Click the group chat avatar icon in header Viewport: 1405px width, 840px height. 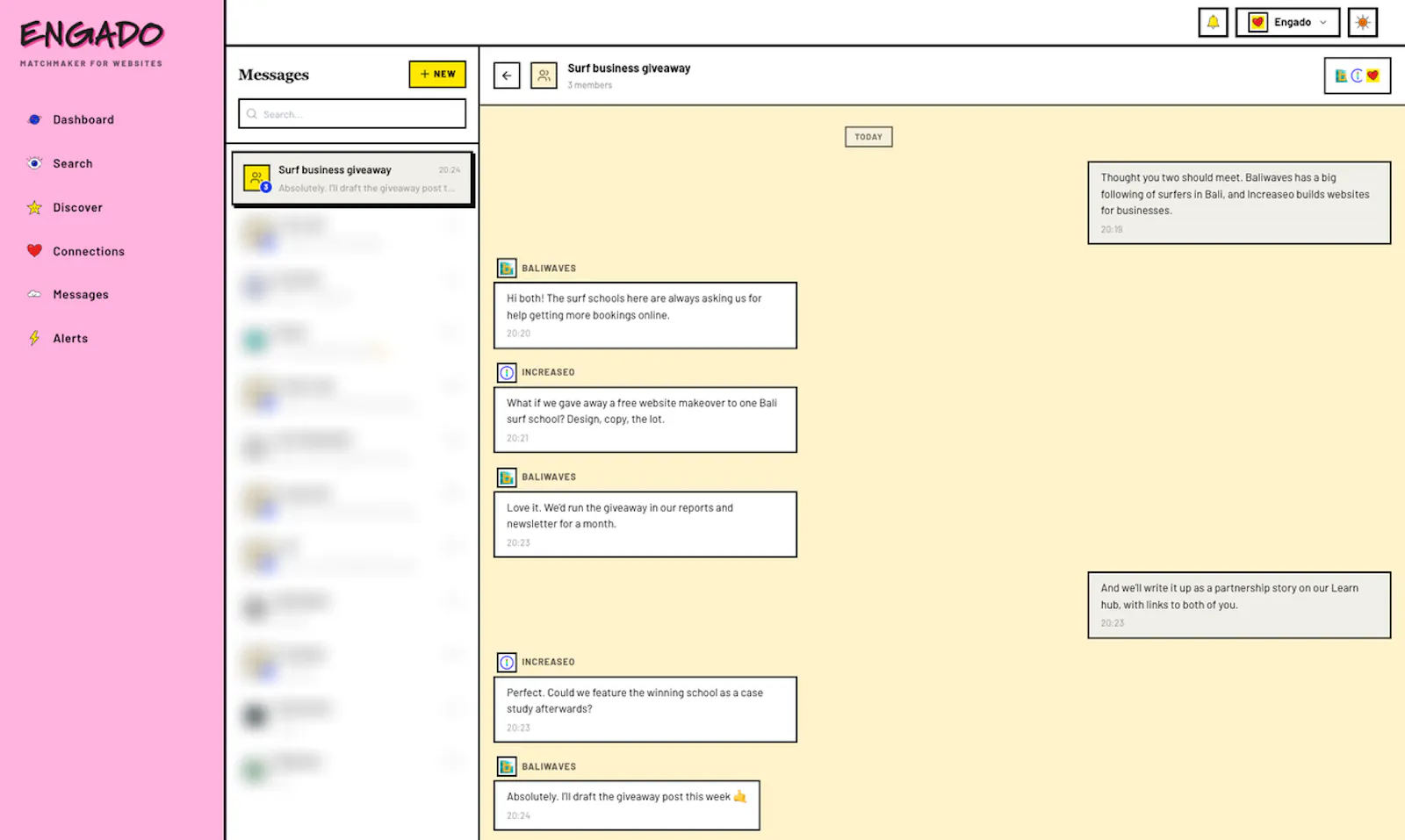coord(544,75)
